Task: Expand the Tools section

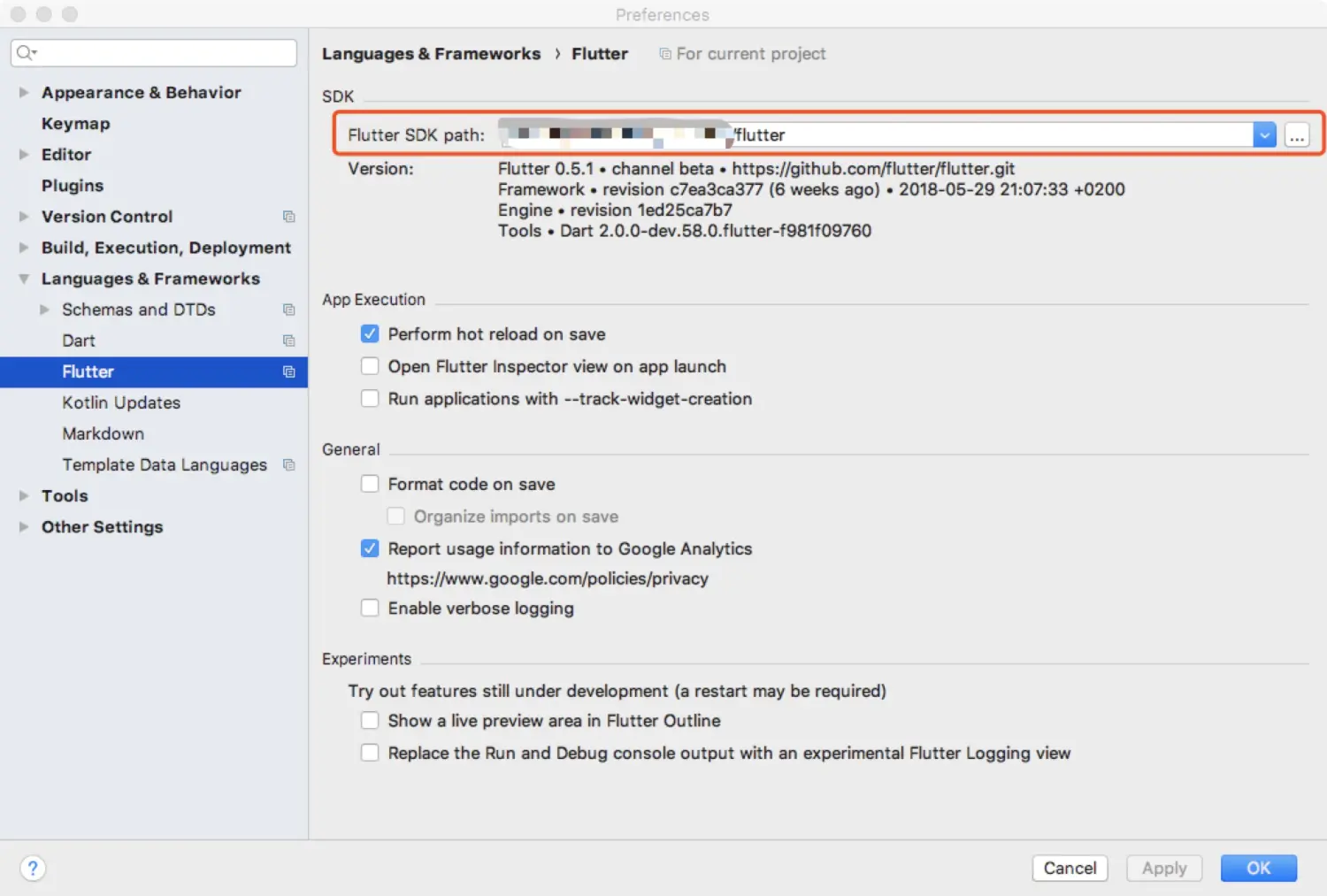Action: coord(24,495)
